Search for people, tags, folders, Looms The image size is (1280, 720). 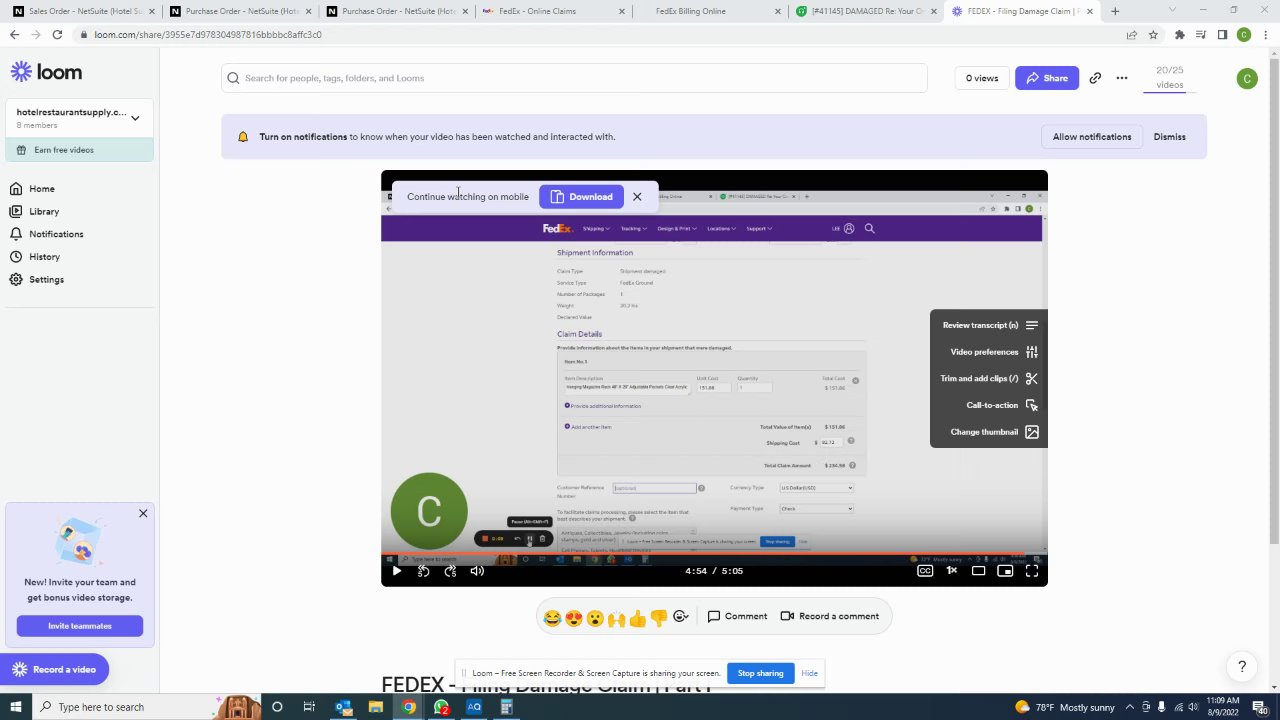click(x=574, y=78)
